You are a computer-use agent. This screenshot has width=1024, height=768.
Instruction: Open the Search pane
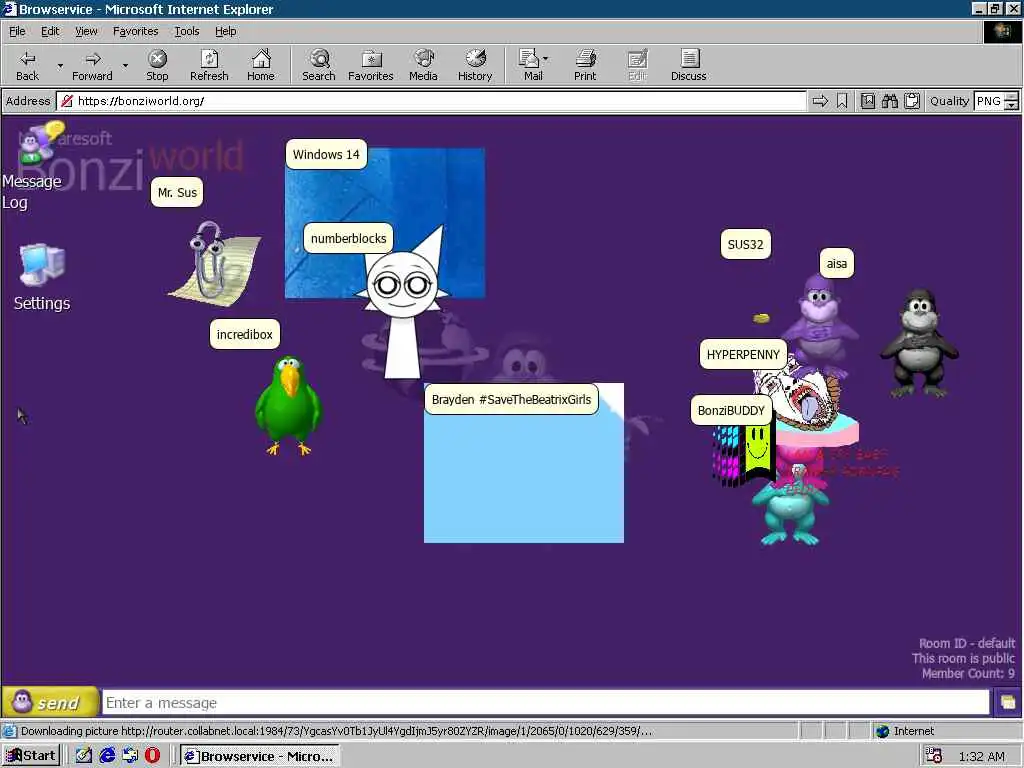click(319, 65)
